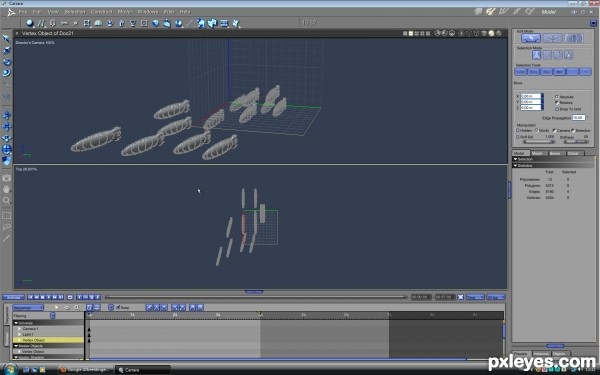The width and height of the screenshot is (600, 375).
Task: Click the Ring selection tool button
Action: tap(534, 72)
